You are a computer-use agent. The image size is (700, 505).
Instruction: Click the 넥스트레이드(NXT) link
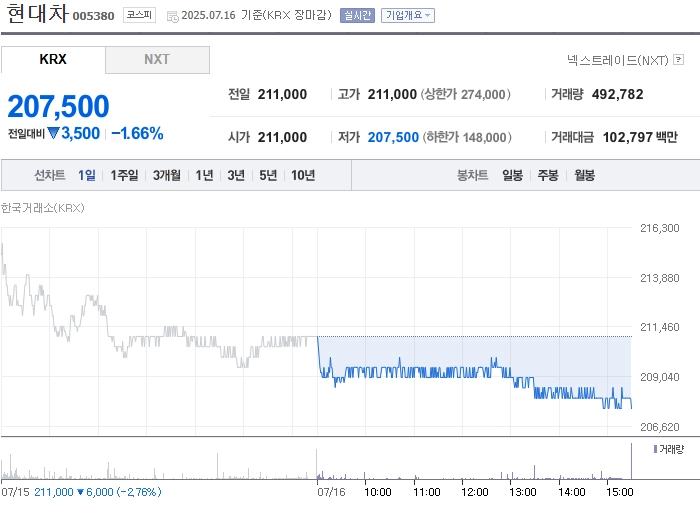[617, 60]
